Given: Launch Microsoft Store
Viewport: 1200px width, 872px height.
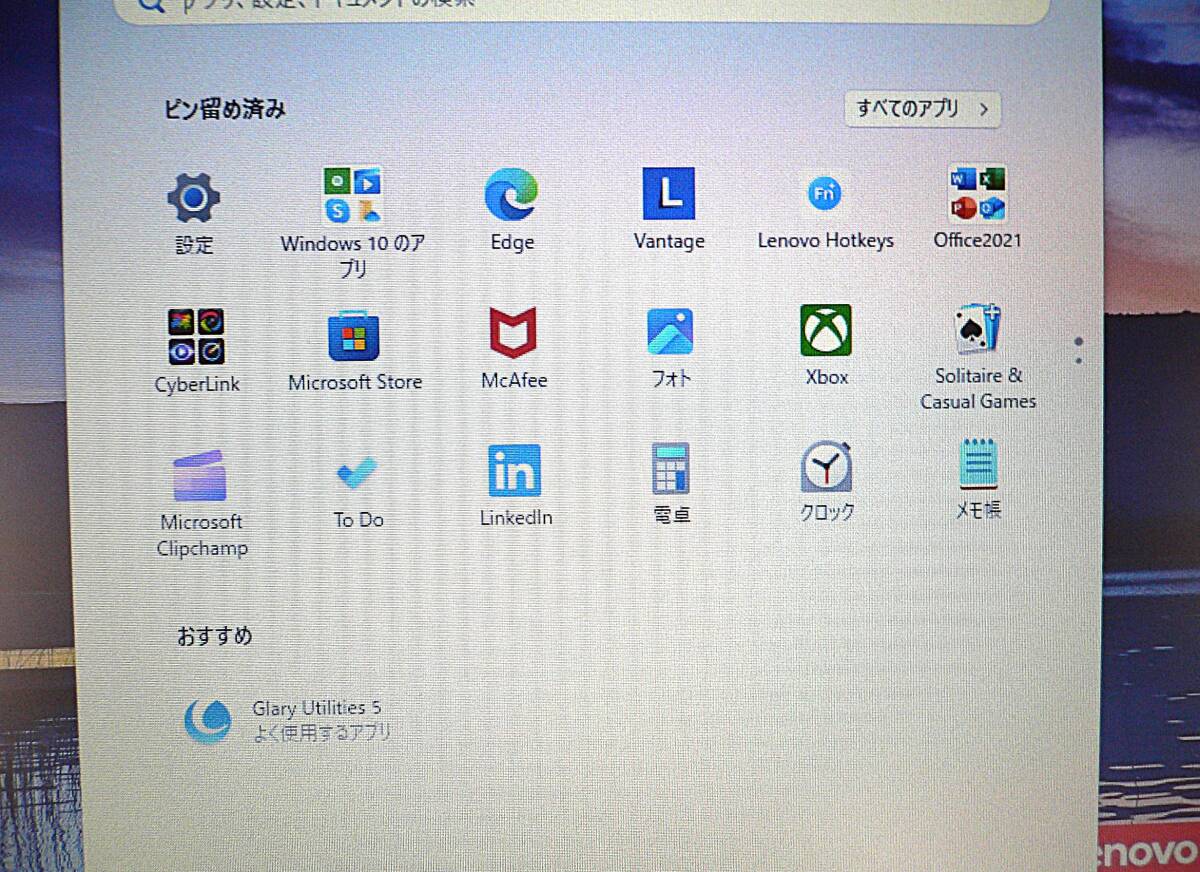Looking at the screenshot, I should 355,351.
